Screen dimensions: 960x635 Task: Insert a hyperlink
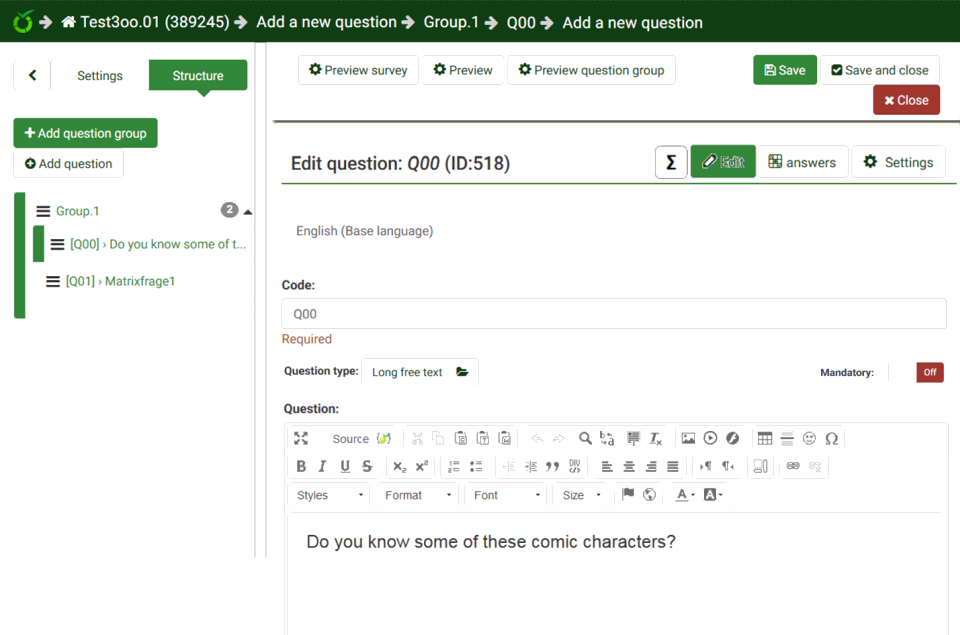[793, 467]
